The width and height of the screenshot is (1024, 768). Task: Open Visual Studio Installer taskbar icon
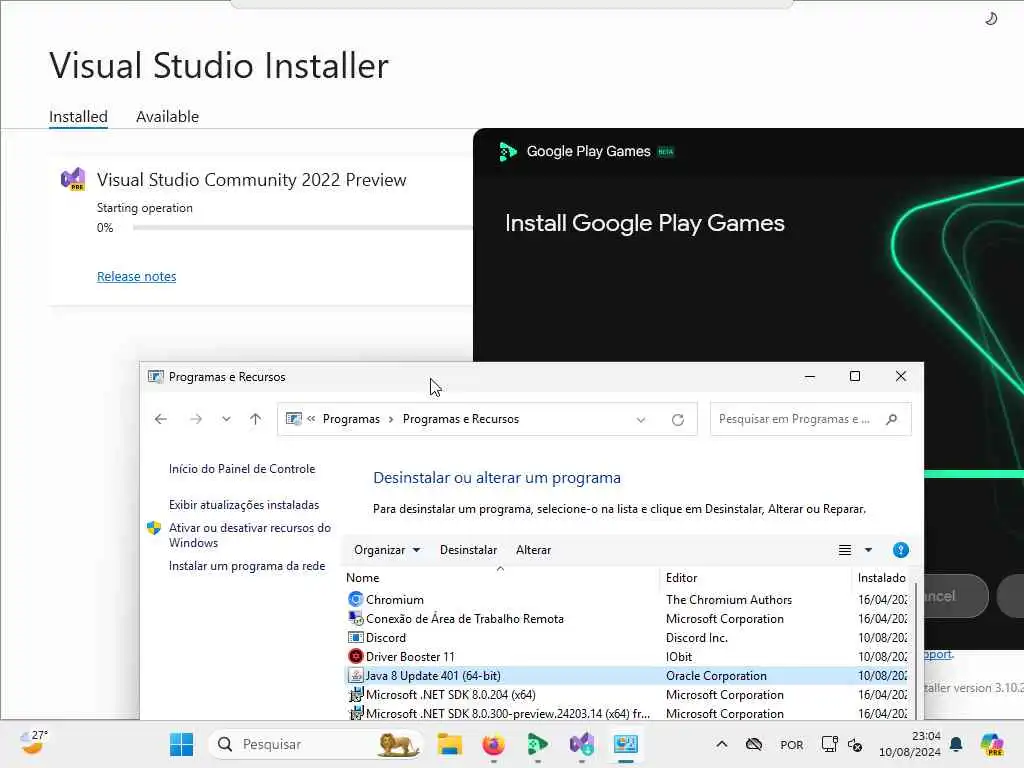581,744
